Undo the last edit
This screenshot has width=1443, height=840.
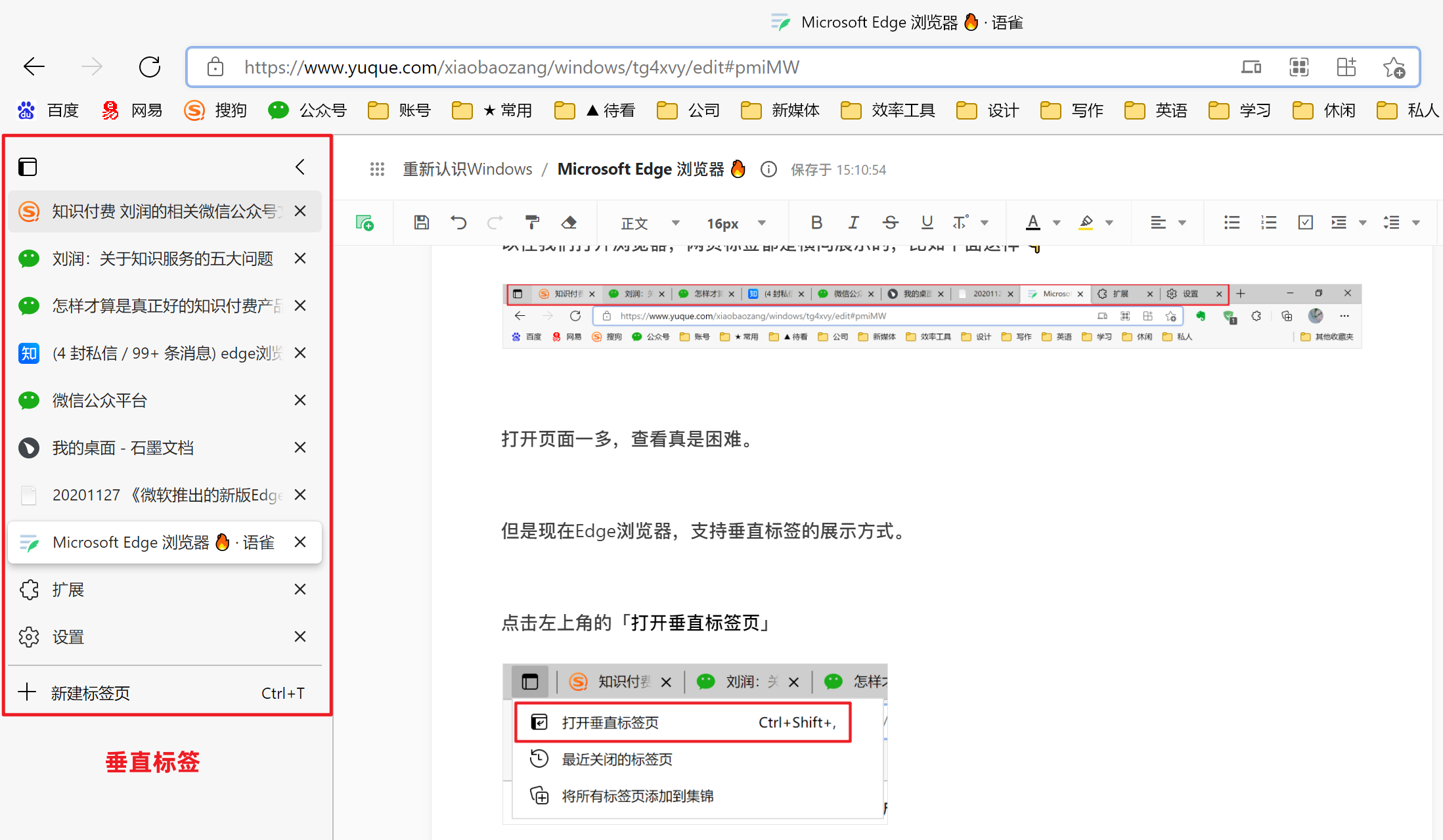458,223
